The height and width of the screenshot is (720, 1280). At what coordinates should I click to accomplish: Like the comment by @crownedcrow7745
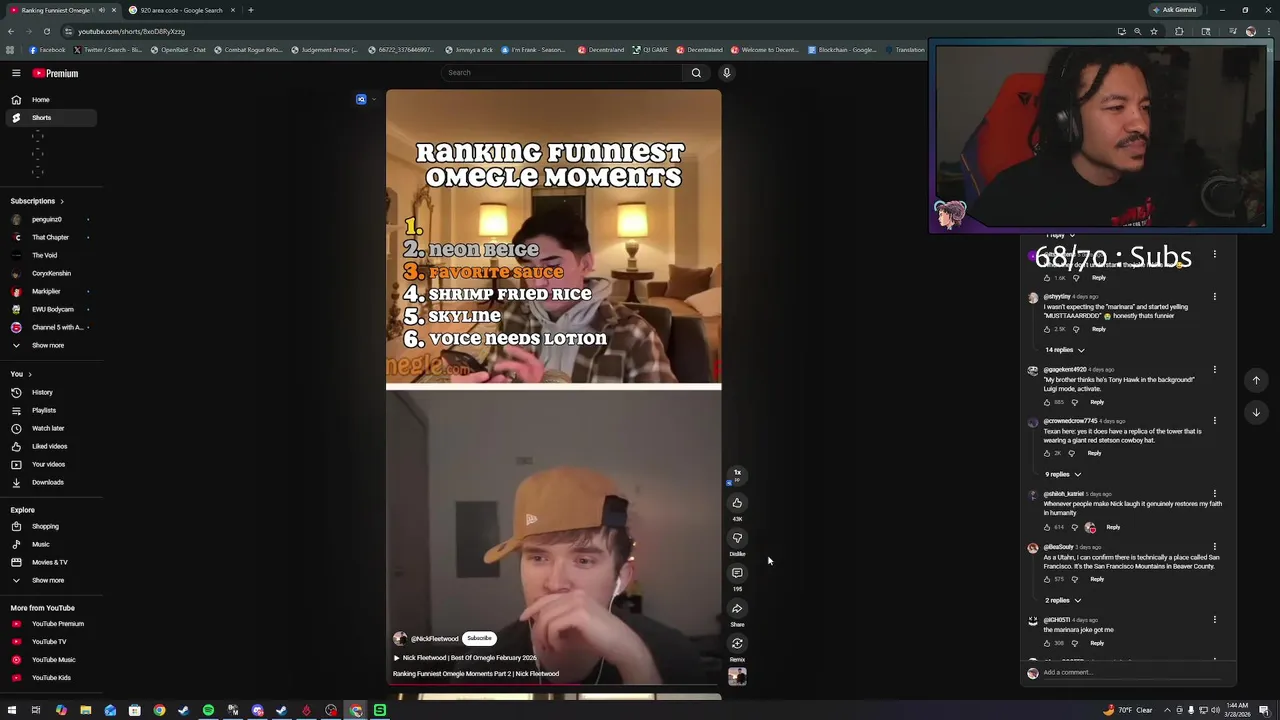coord(1047,453)
